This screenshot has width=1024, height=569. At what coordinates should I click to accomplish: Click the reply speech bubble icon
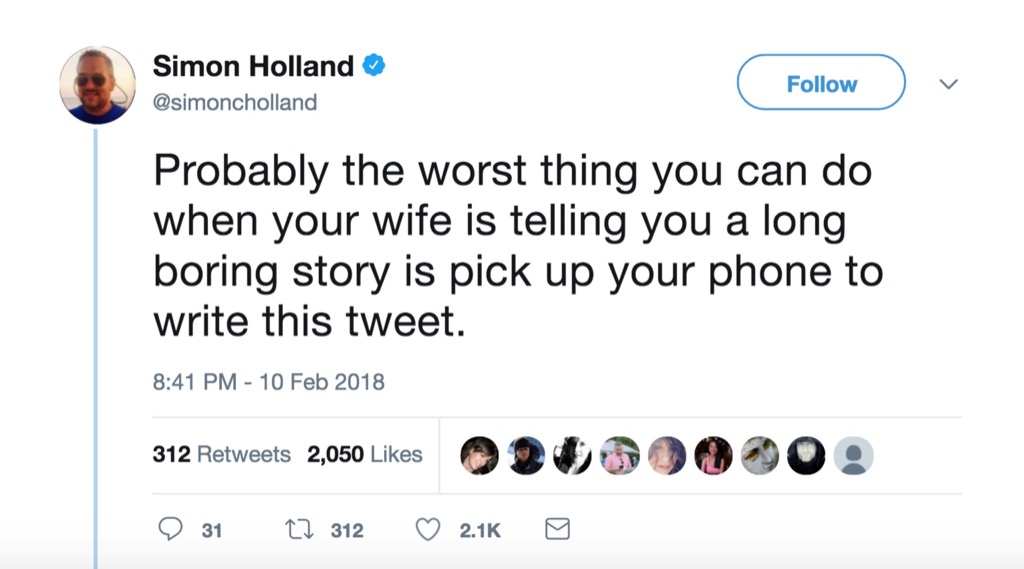[x=172, y=530]
